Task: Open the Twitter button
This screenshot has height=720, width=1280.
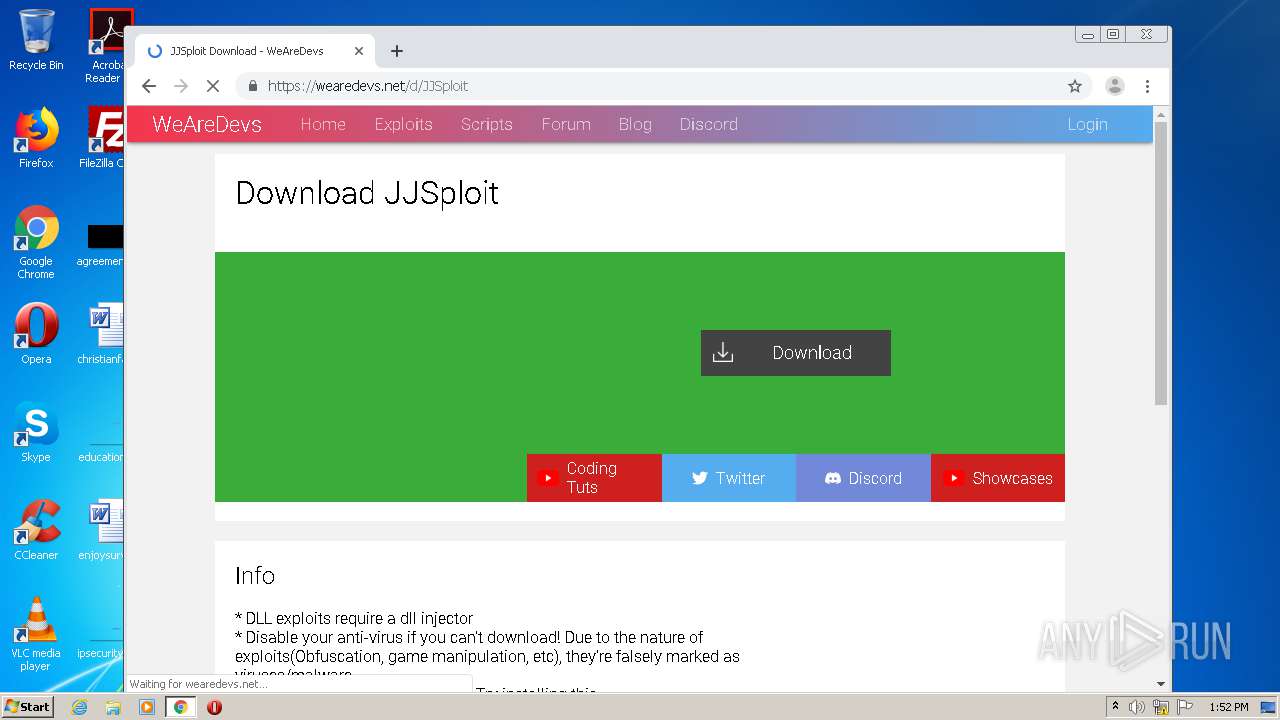Action: (x=729, y=478)
